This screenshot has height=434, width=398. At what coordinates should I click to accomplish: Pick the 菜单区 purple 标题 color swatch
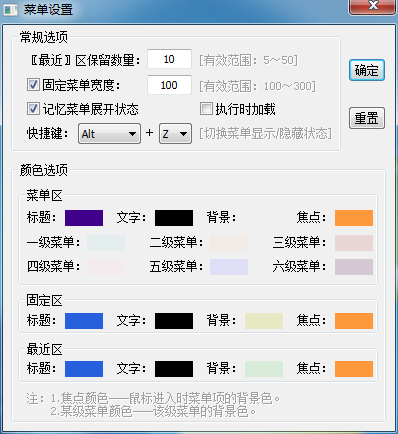click(x=84, y=218)
